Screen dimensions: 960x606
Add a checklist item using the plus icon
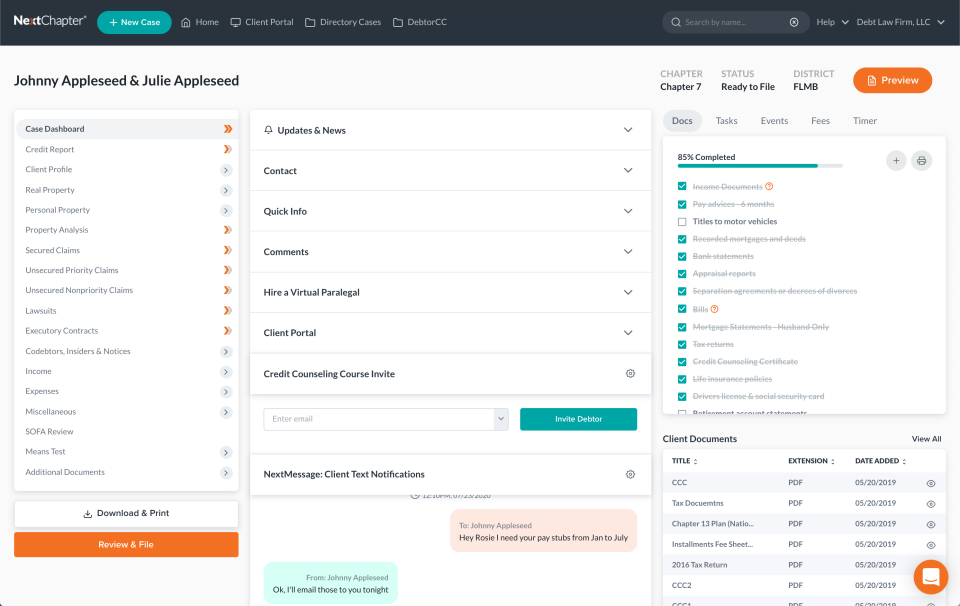[896, 160]
